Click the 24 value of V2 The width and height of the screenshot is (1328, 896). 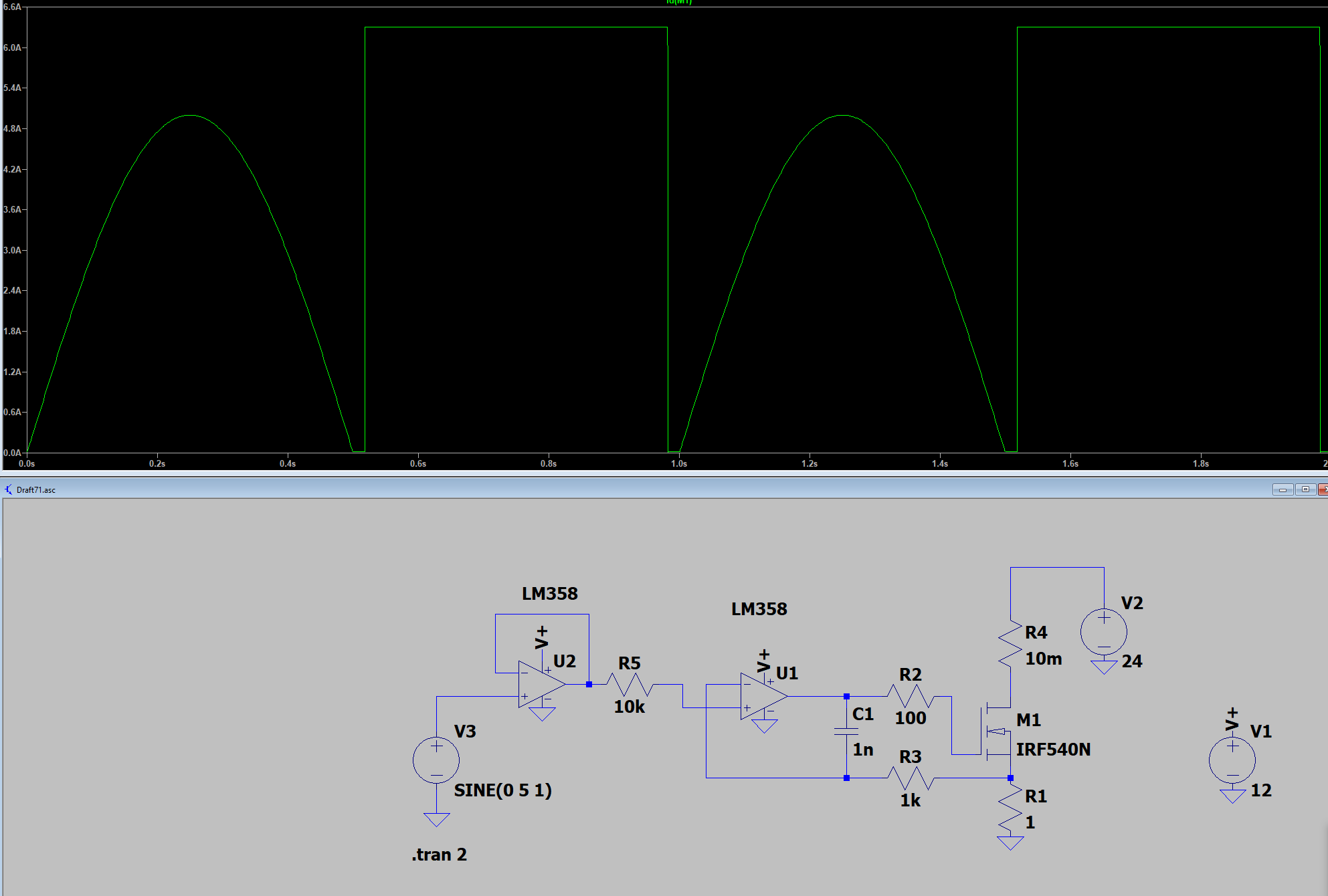click(1132, 661)
